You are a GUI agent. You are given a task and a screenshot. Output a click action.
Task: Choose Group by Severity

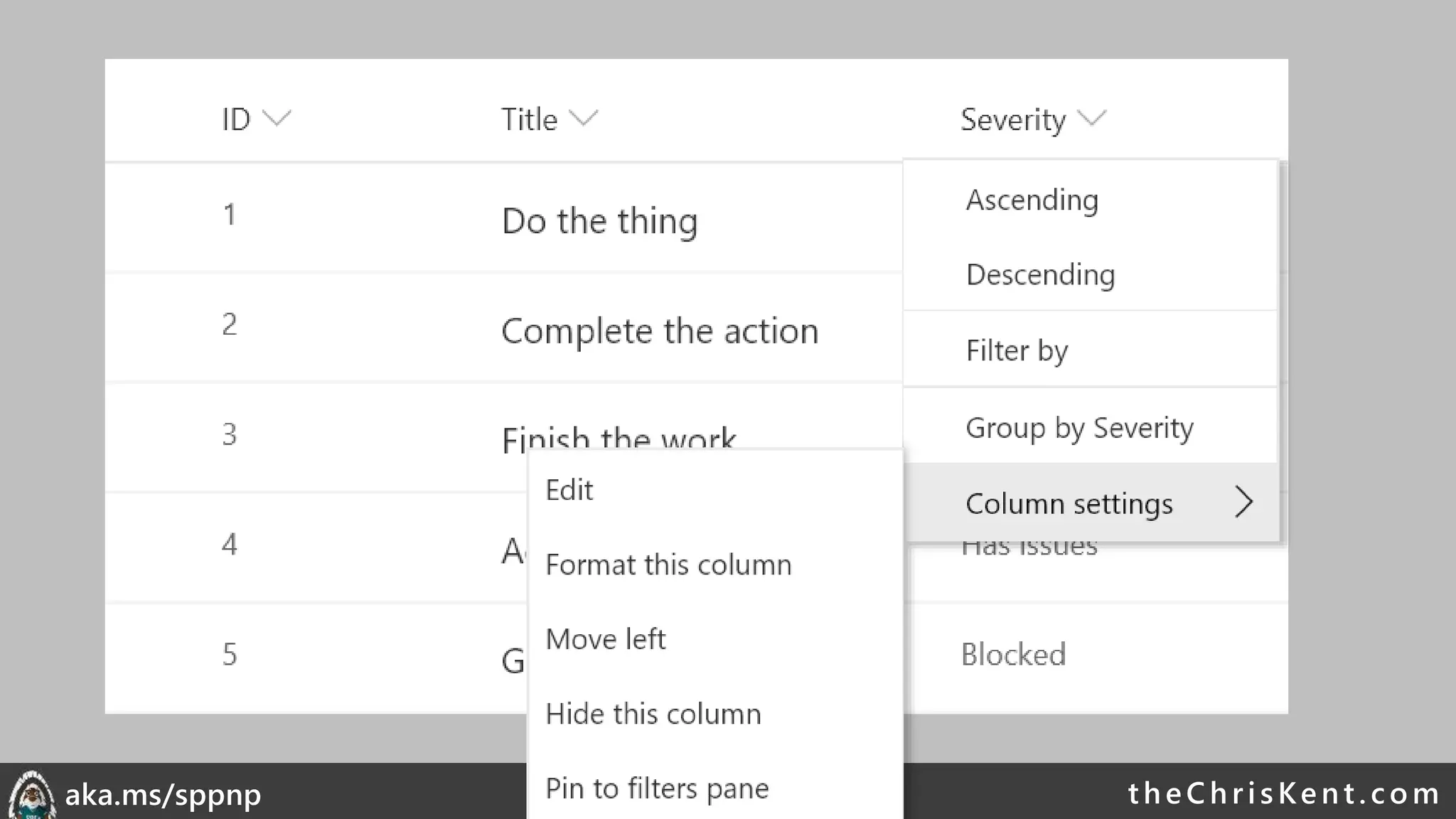point(1079,427)
